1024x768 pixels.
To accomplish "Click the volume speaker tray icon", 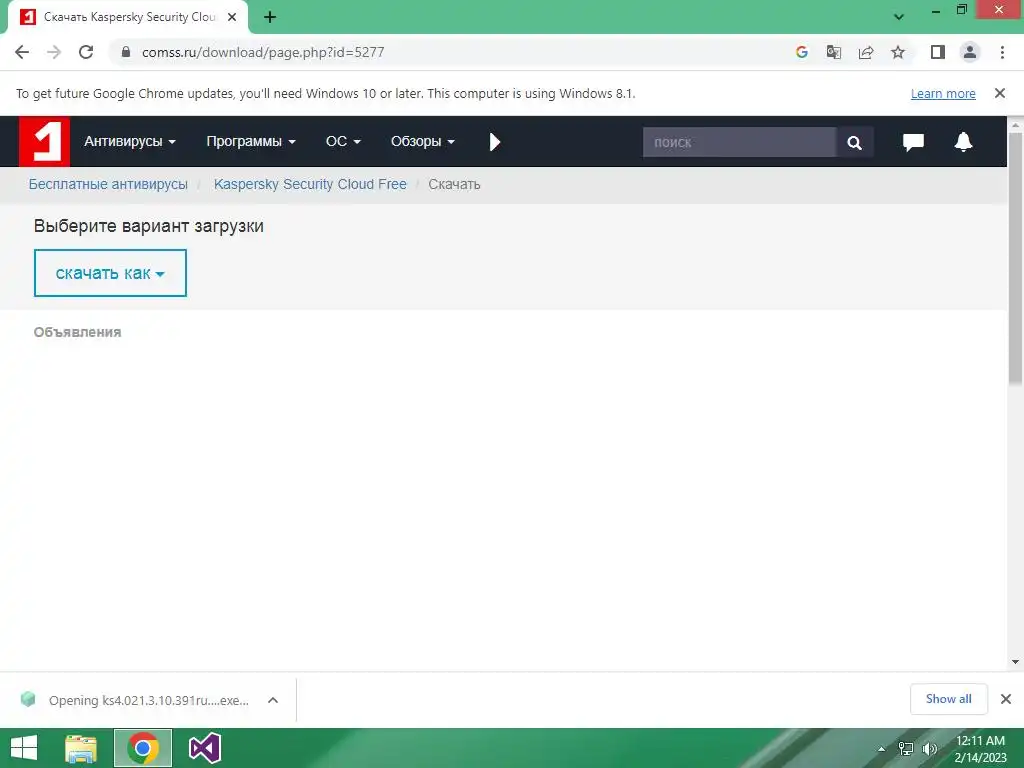I will click(x=929, y=749).
